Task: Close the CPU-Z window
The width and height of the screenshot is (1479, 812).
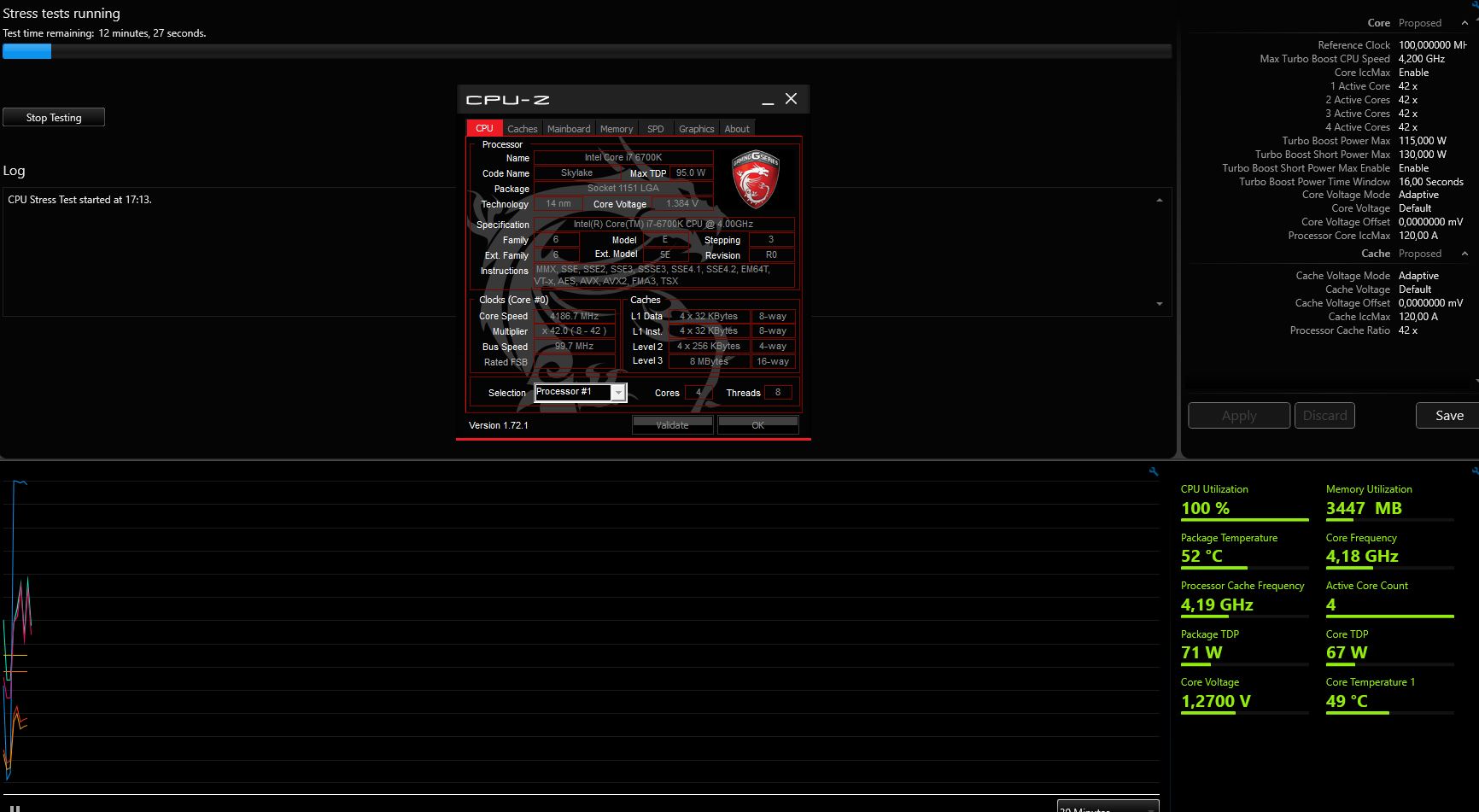Action: (792, 99)
